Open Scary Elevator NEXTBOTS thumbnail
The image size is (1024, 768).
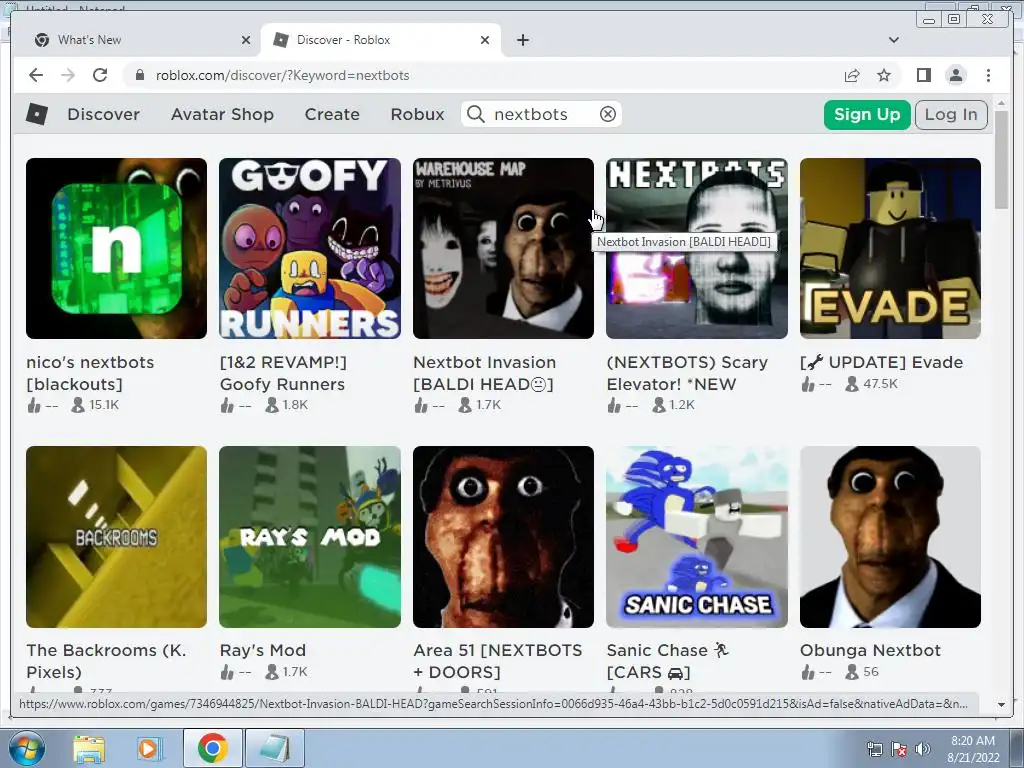pos(697,248)
